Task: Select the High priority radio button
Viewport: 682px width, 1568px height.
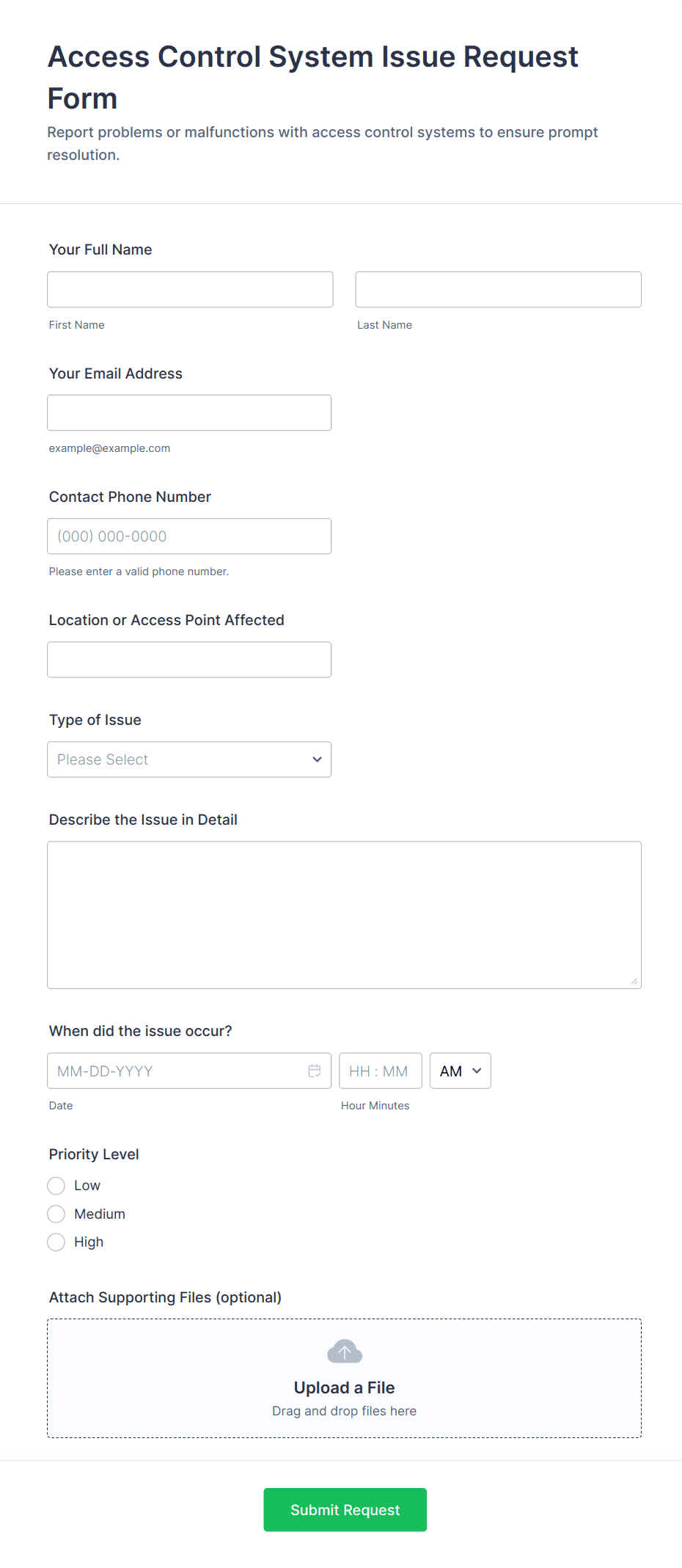Action: [56, 1242]
